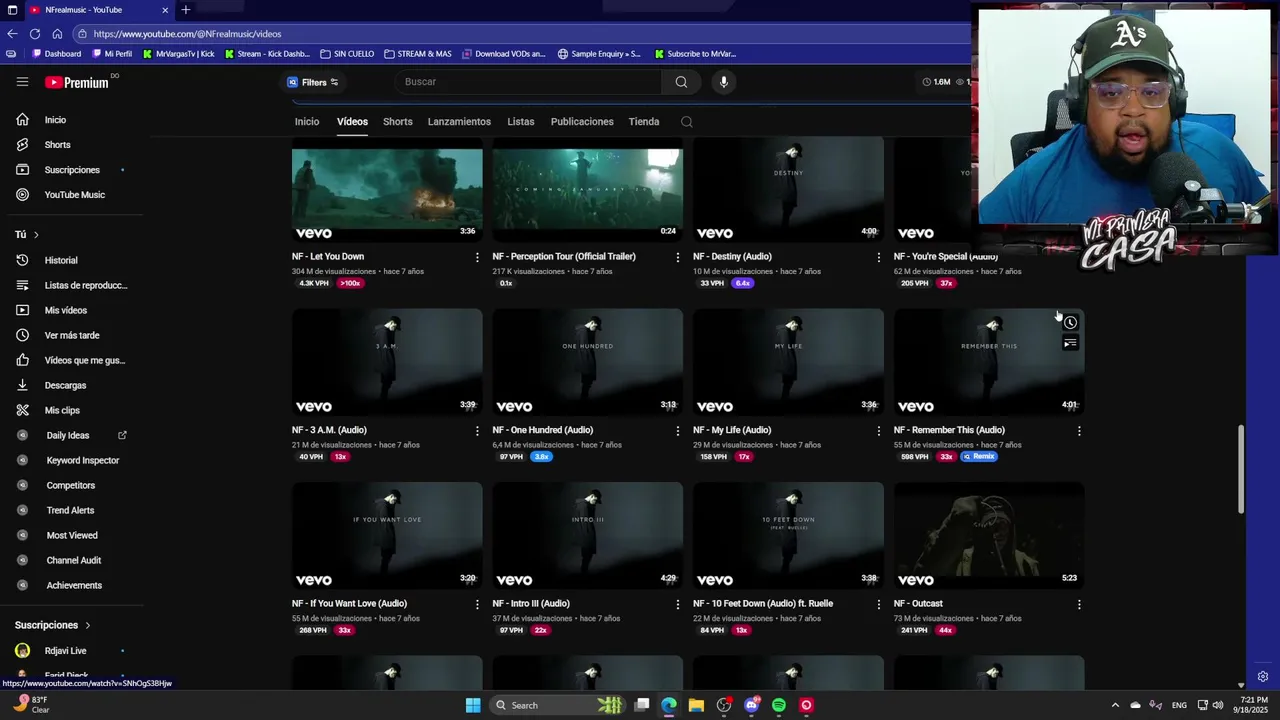Open the NF - Outcast video thumbnail
Screen dimensions: 1280x720
(989, 535)
